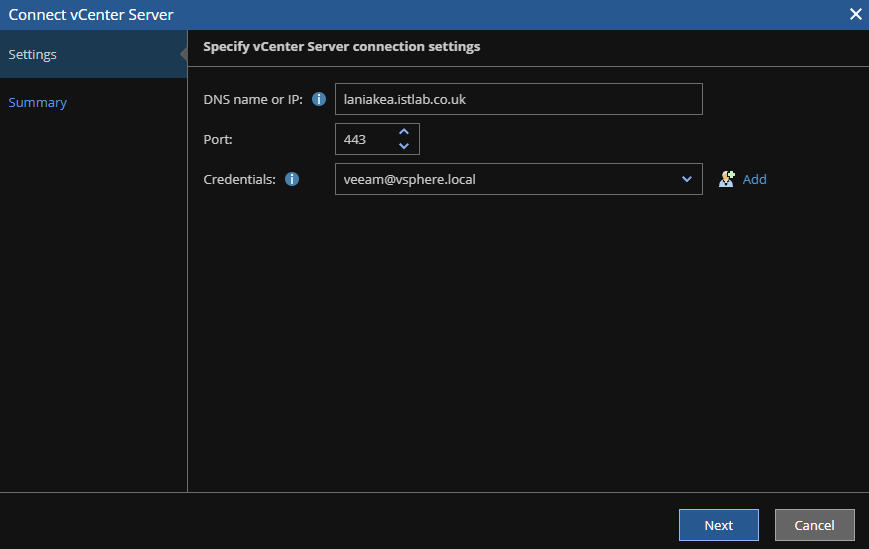Open the Credentials dropdown arrow
Viewport: 869px width, 549px height.
[687, 179]
